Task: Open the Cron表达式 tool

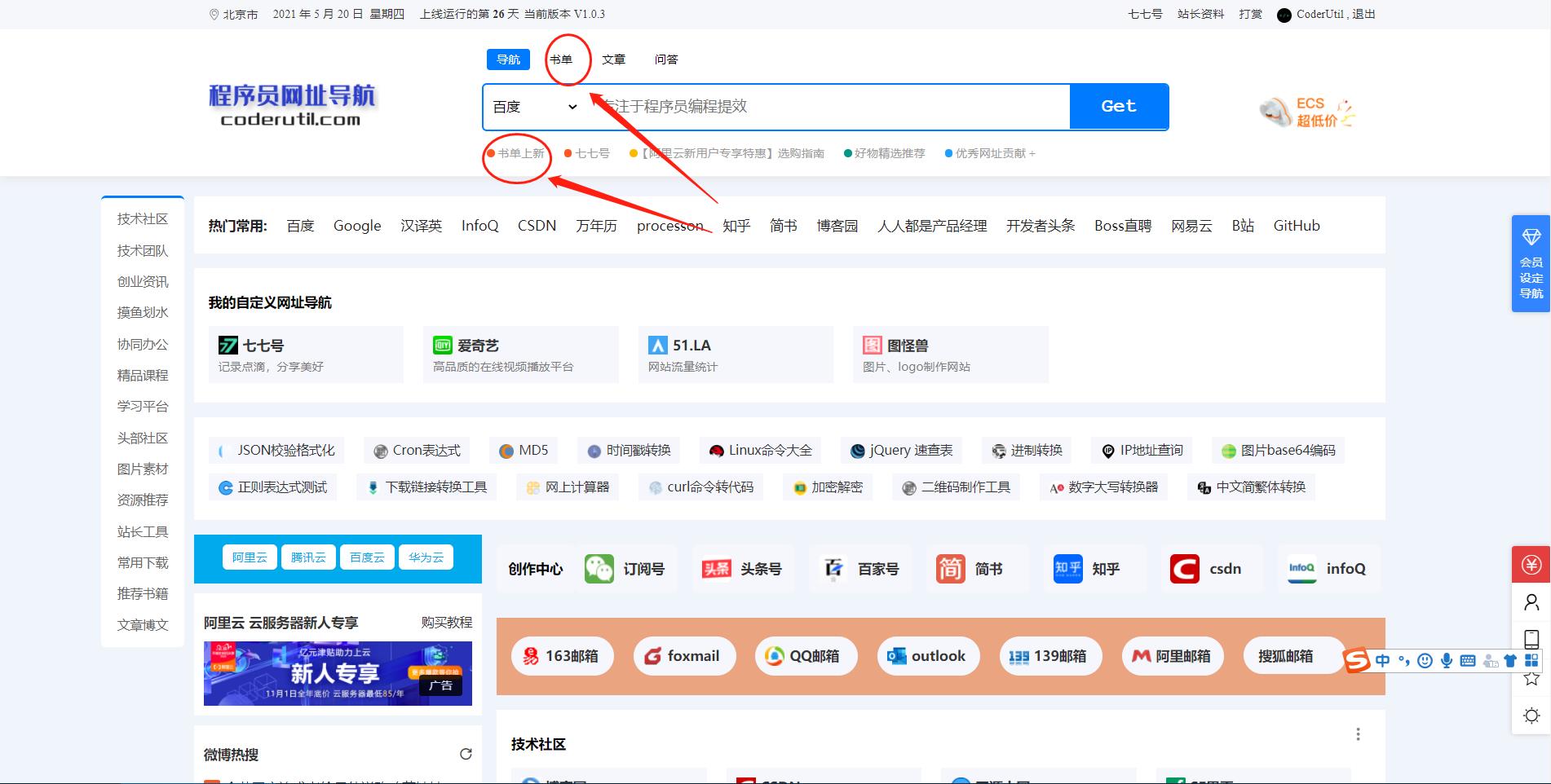Action: (x=417, y=450)
